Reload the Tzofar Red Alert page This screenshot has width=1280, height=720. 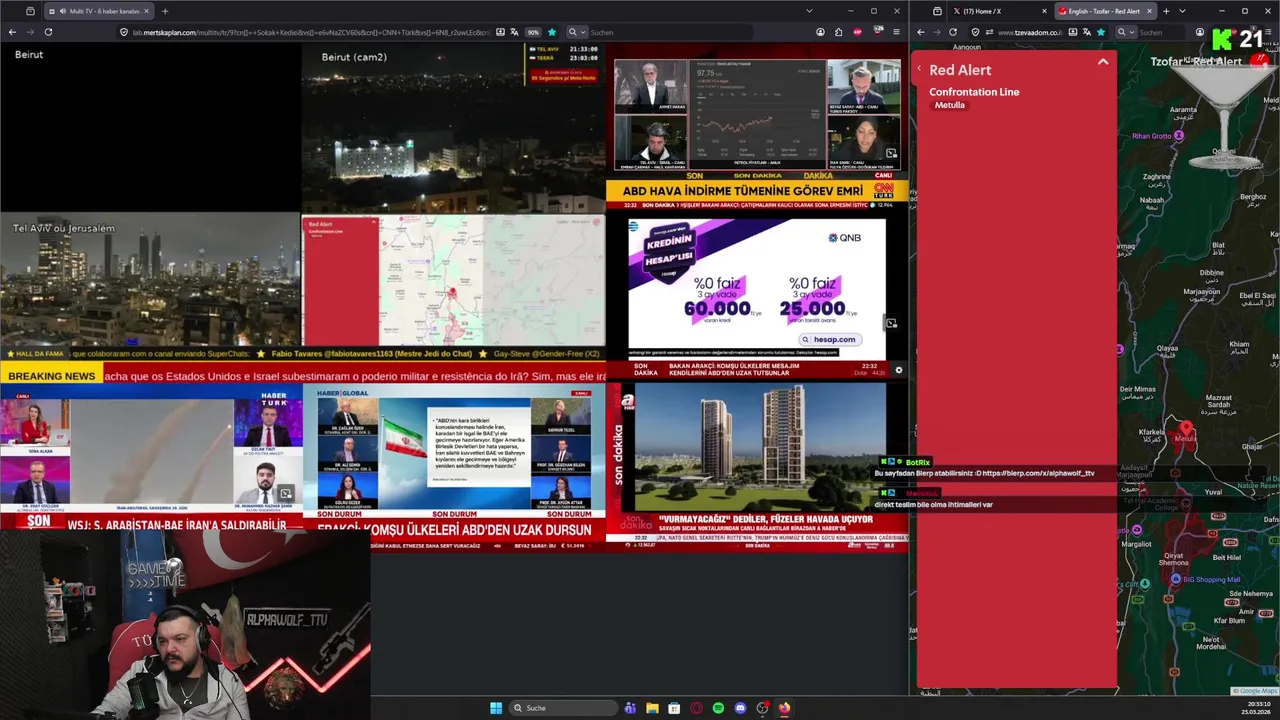point(952,32)
